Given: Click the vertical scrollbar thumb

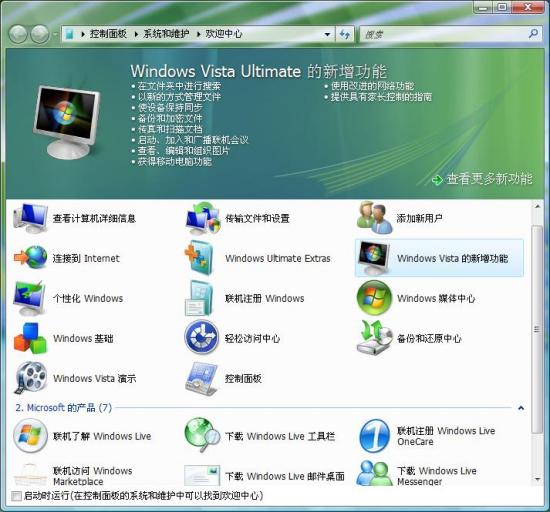Looking at the screenshot, I should click(x=537, y=329).
